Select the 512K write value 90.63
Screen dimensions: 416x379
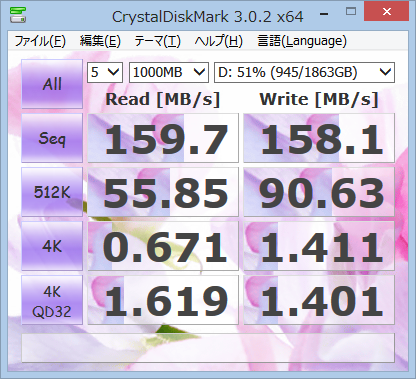click(319, 192)
